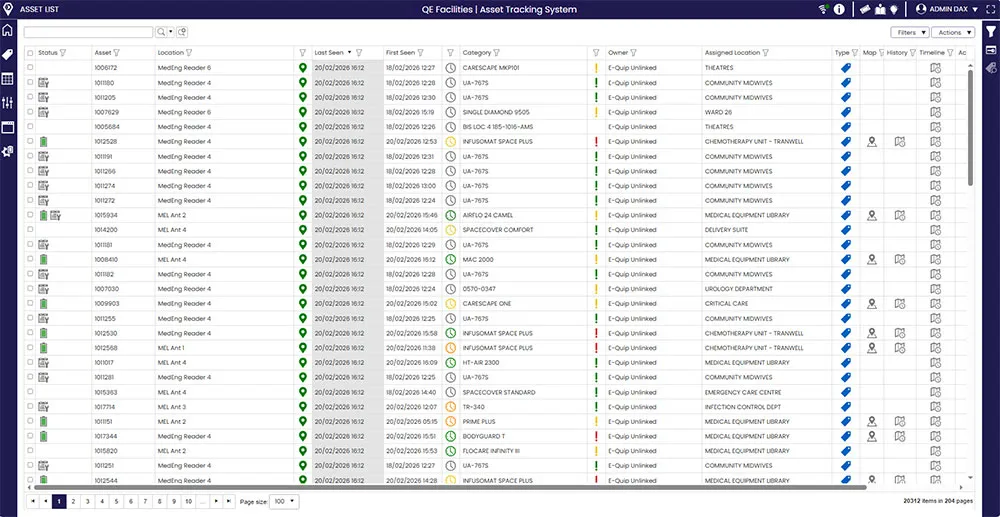Select the checkbox for asset 1015934

point(30,215)
